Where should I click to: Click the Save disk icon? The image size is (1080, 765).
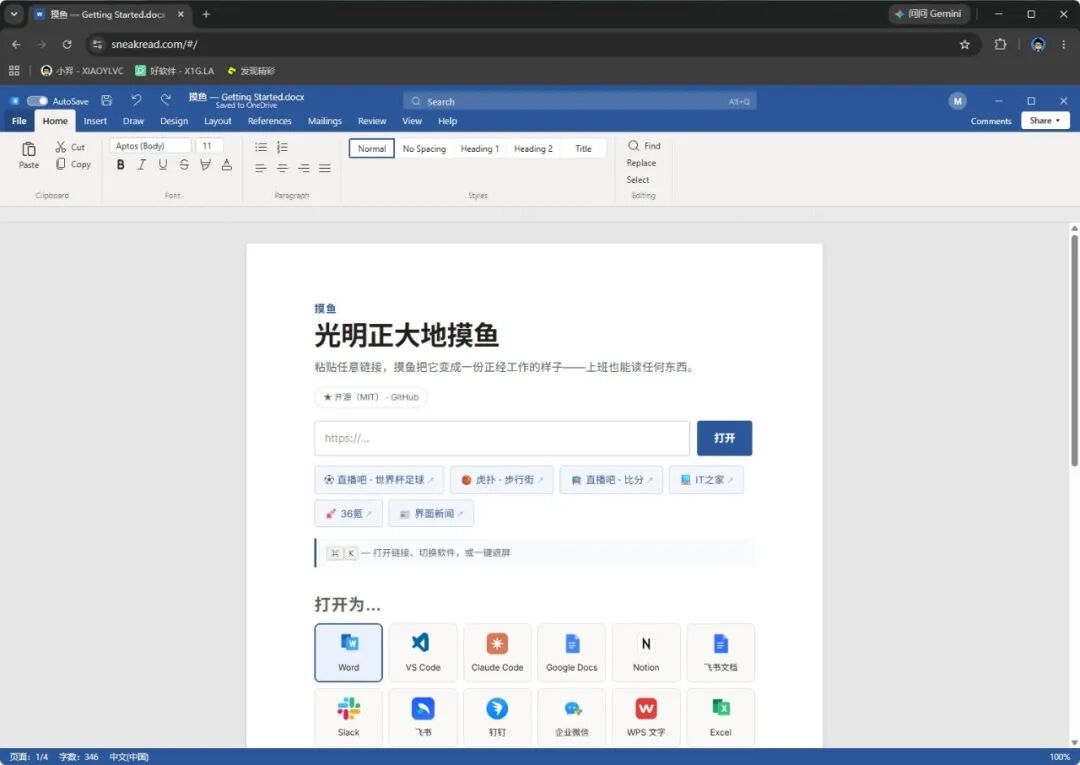point(106,101)
